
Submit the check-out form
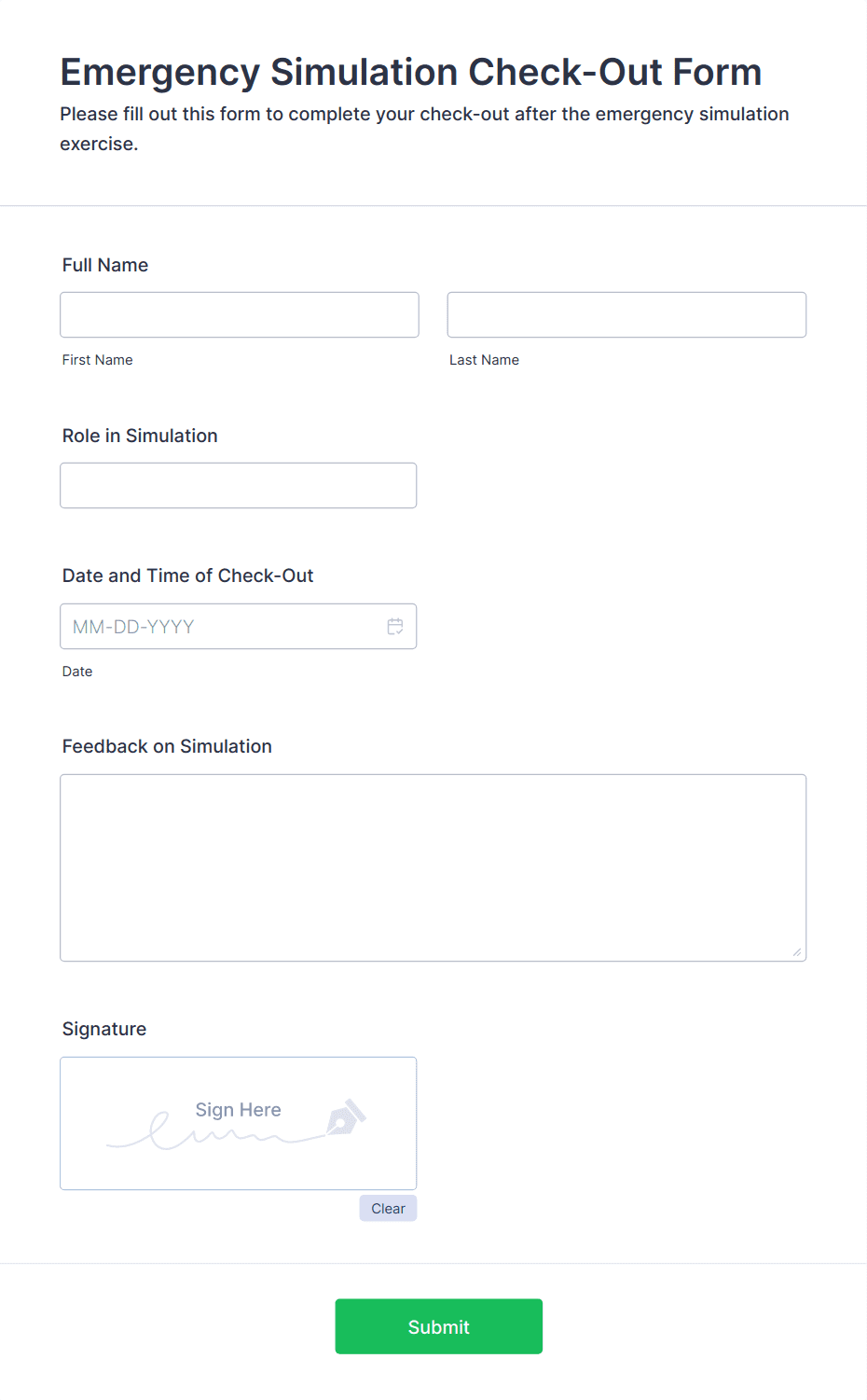pos(439,1326)
